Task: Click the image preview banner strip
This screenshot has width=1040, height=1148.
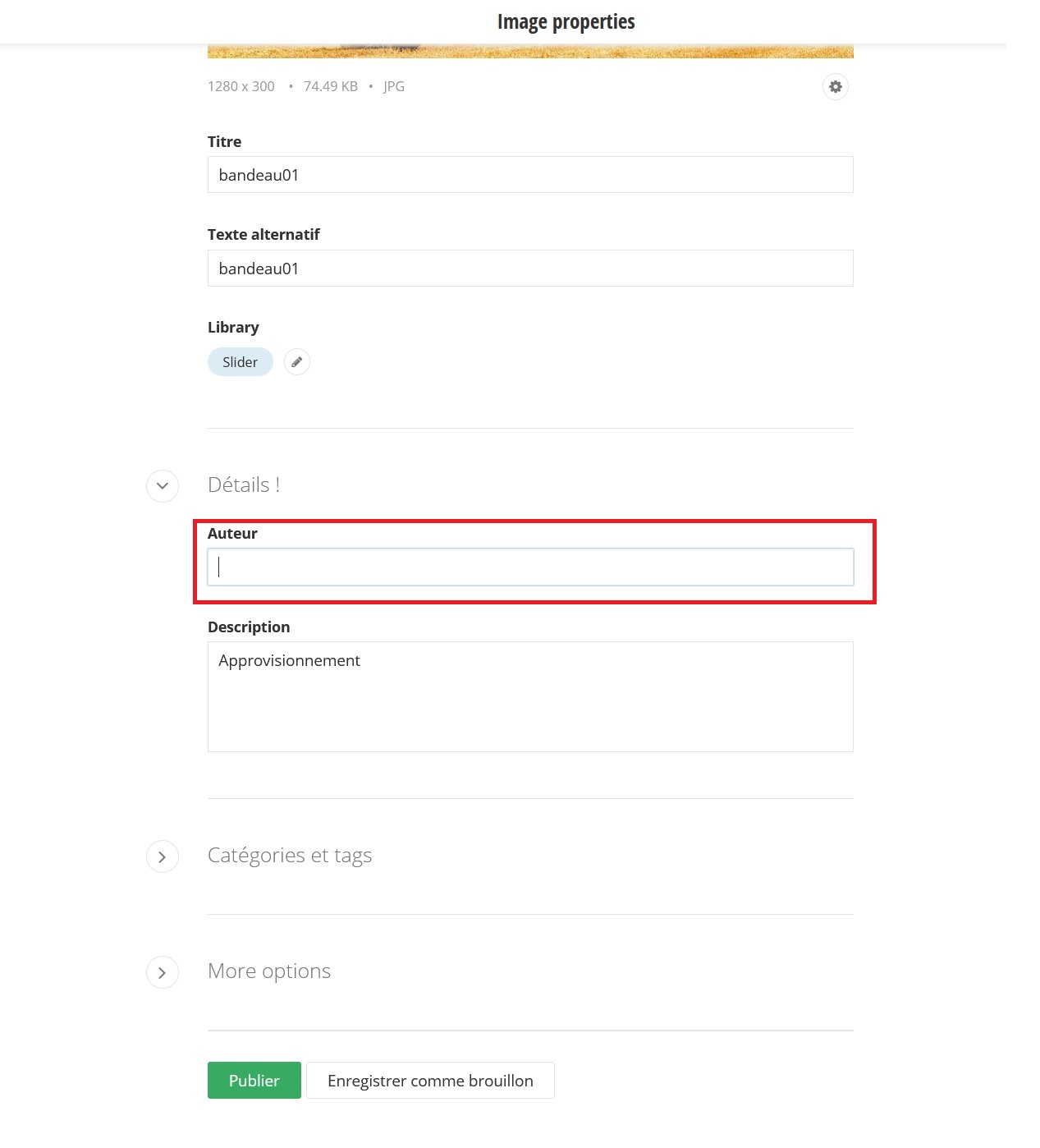Action: 529,52
